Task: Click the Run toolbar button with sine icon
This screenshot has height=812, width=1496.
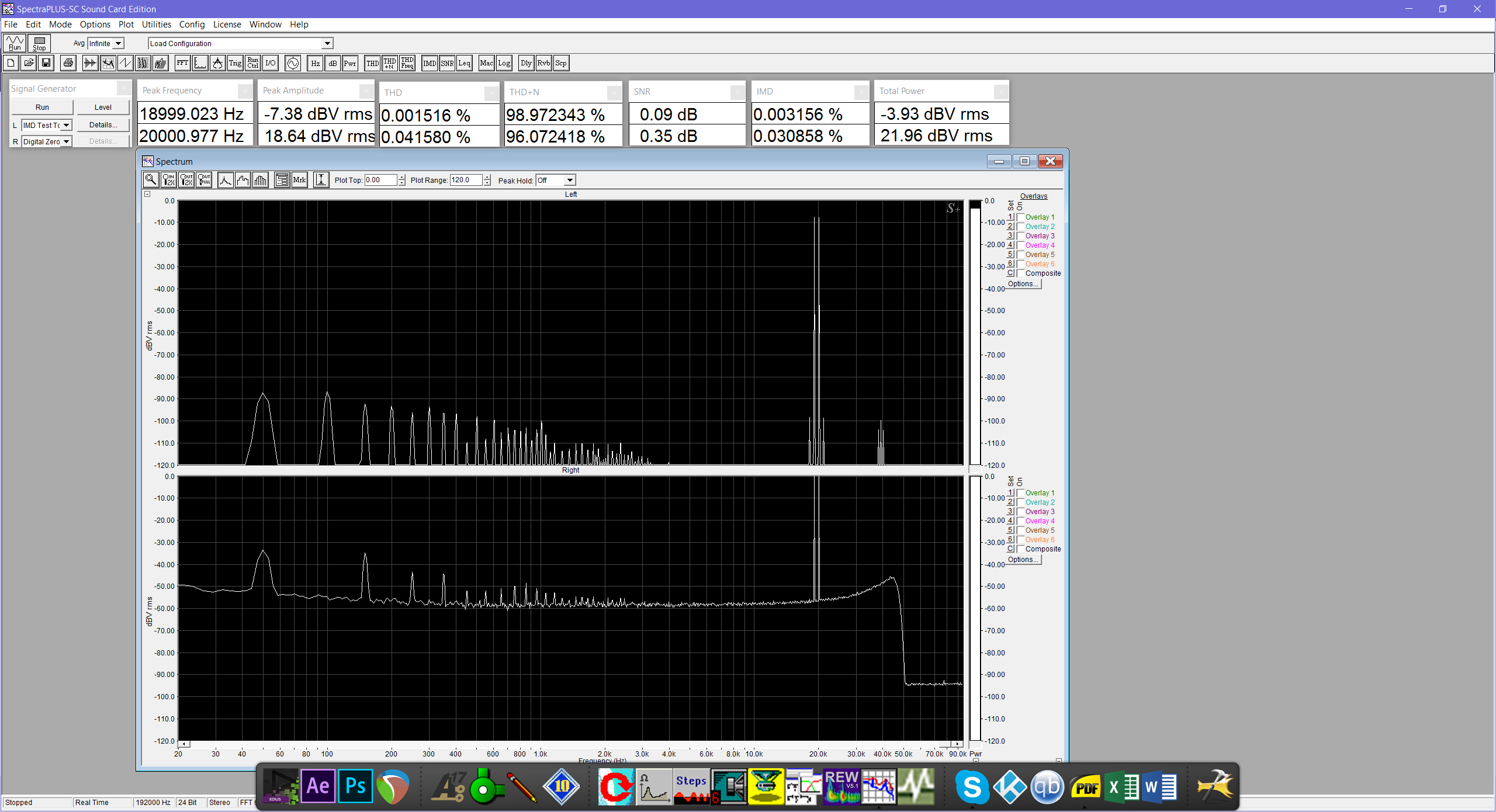Action: tap(15, 43)
